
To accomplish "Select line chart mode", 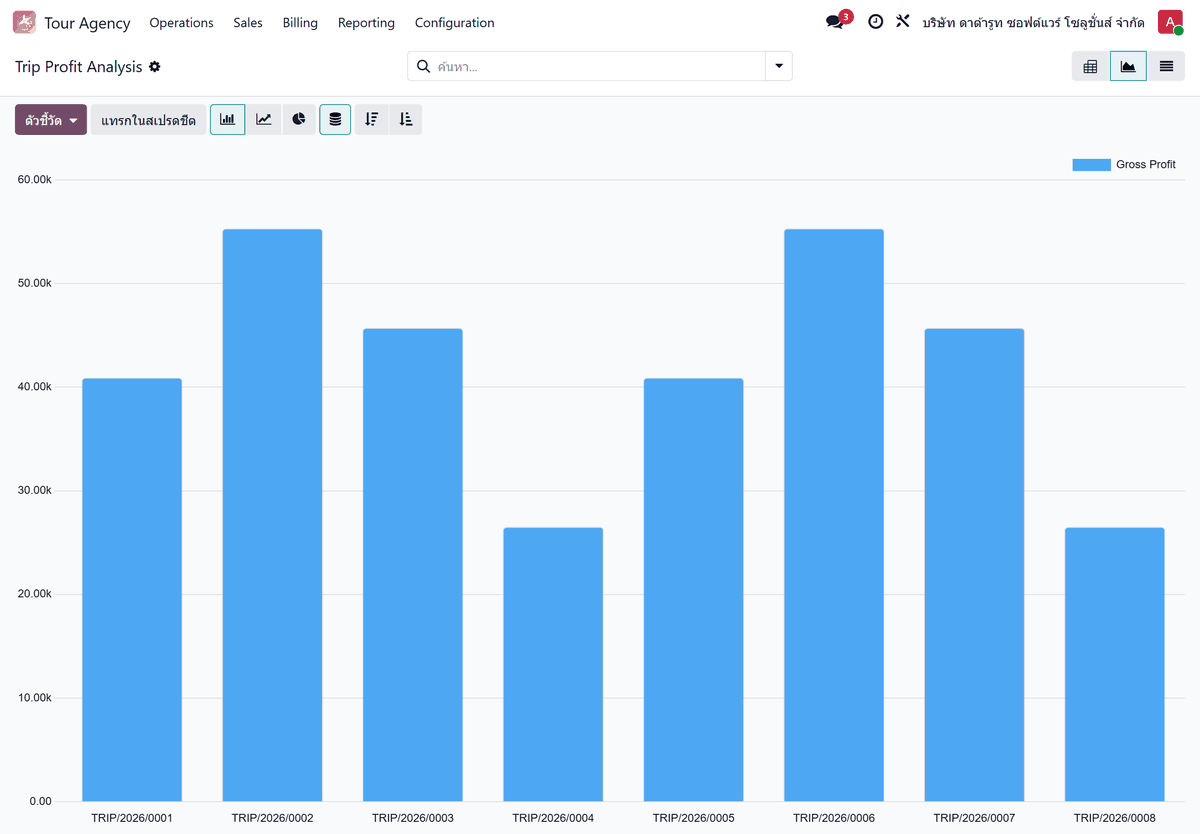I will 263,120.
